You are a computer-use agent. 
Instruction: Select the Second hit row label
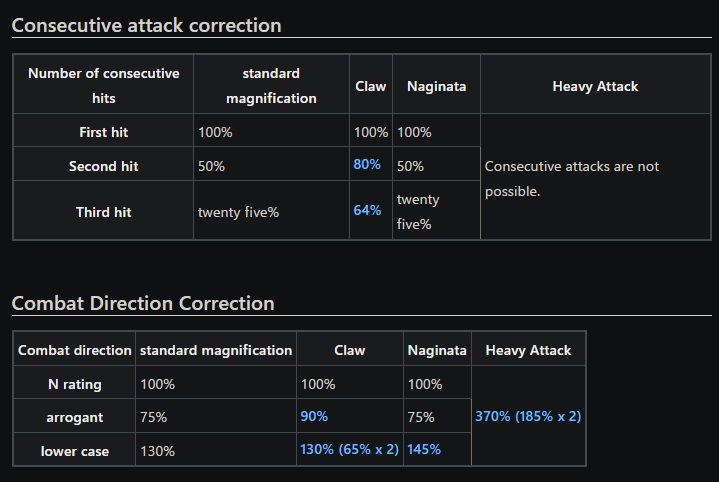[104, 166]
